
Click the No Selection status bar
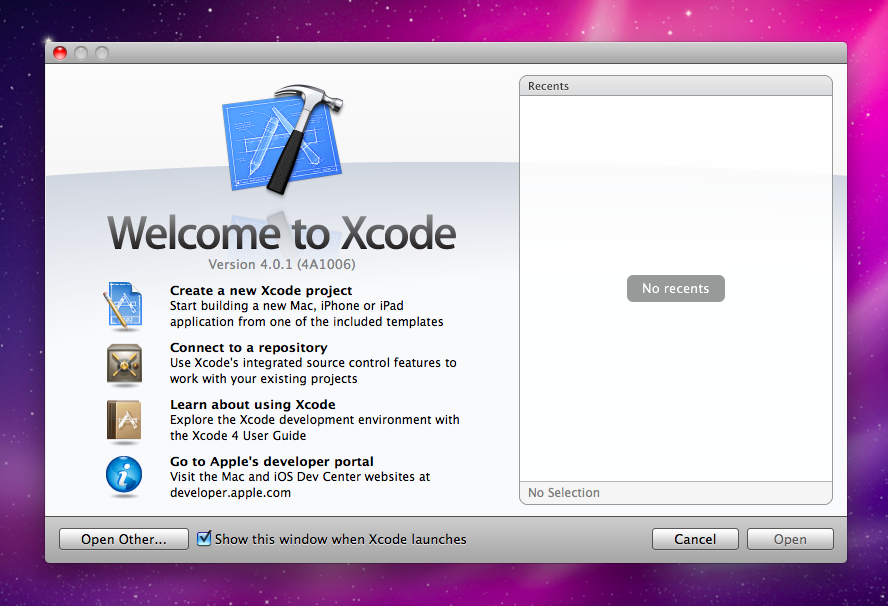(x=676, y=493)
